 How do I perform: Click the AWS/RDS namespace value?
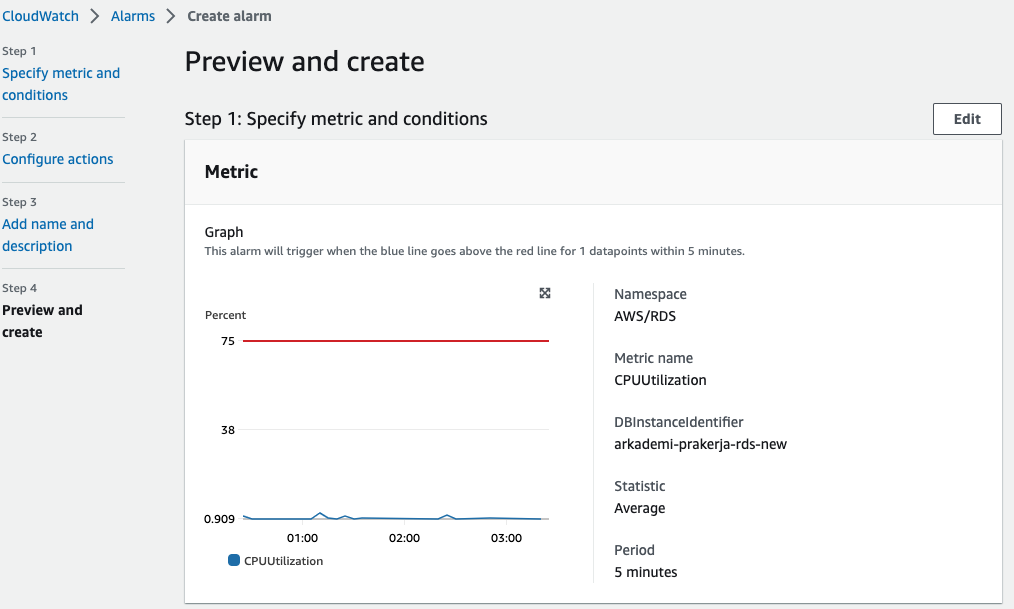(x=646, y=316)
